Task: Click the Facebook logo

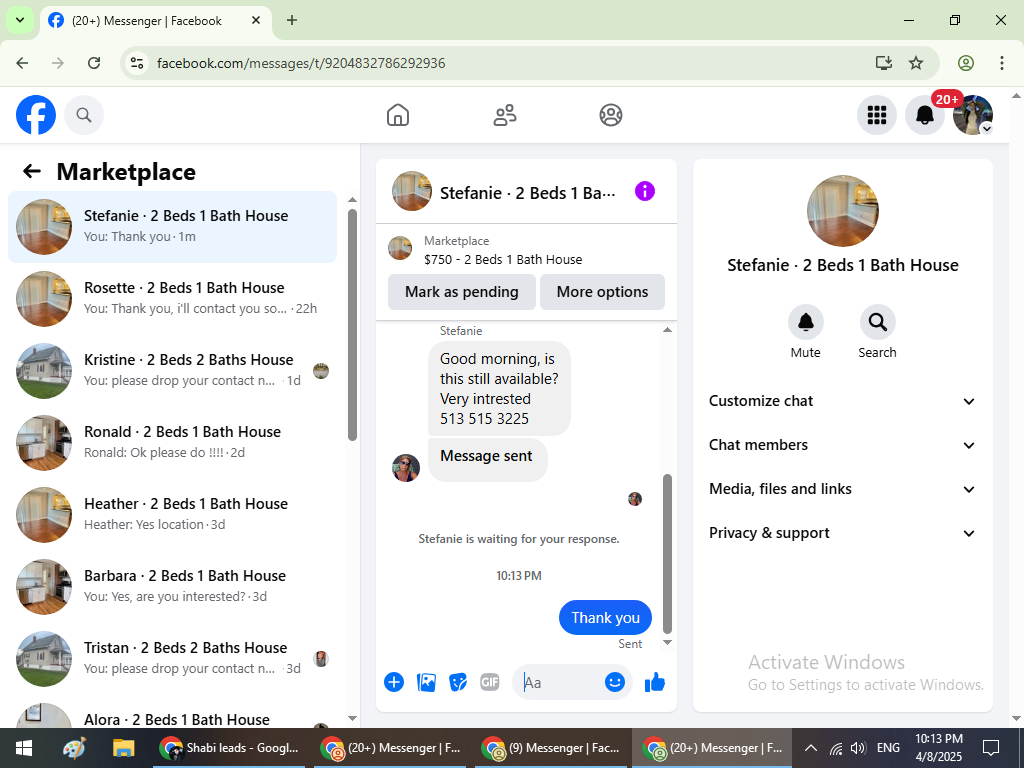Action: click(36, 115)
